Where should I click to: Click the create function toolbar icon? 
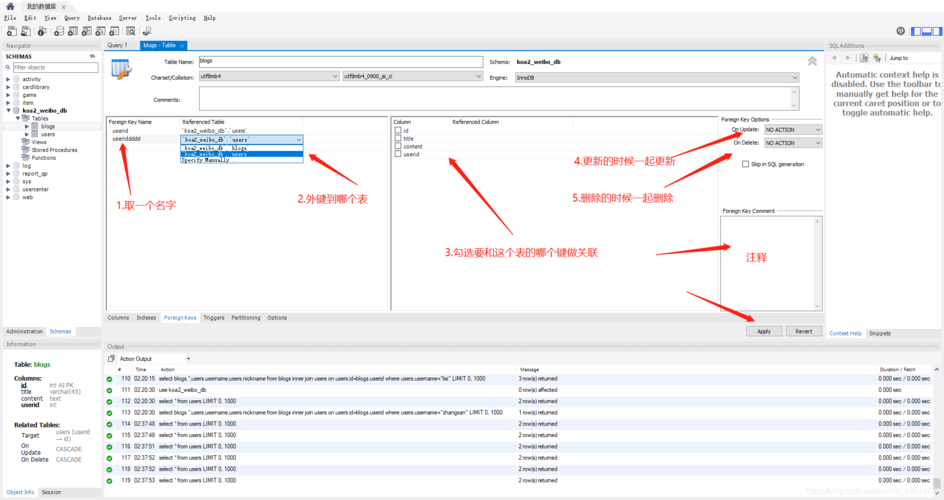pyautogui.click(x=114, y=31)
